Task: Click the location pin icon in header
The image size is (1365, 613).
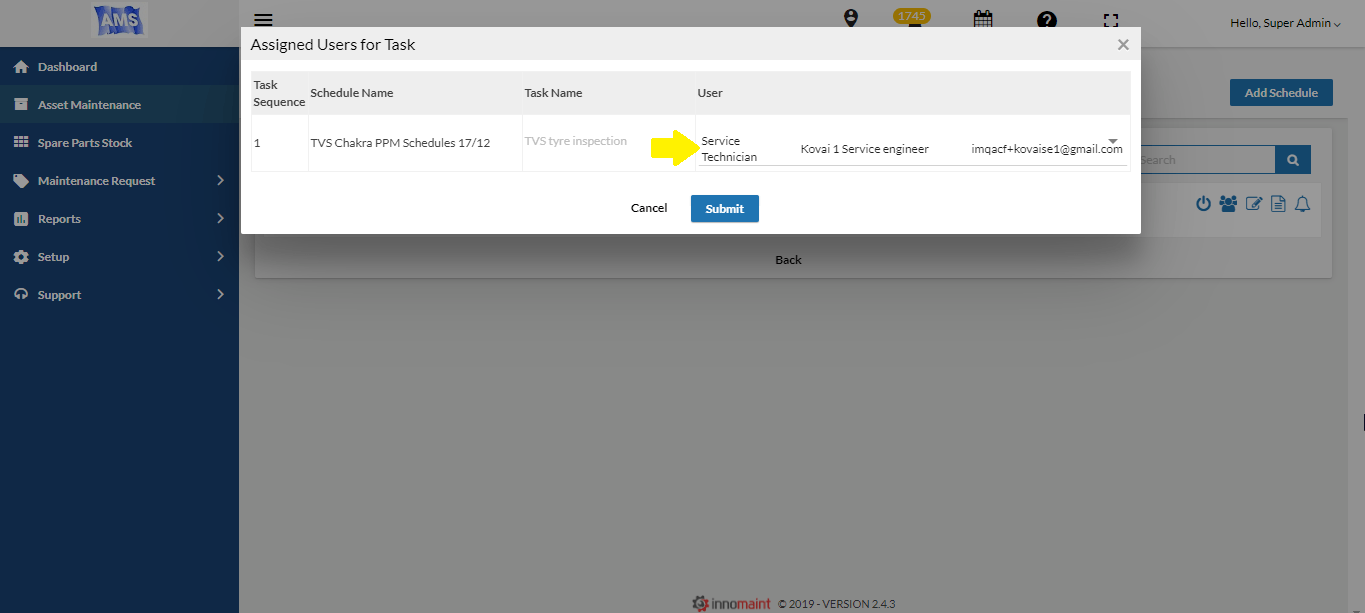Action: 851,18
